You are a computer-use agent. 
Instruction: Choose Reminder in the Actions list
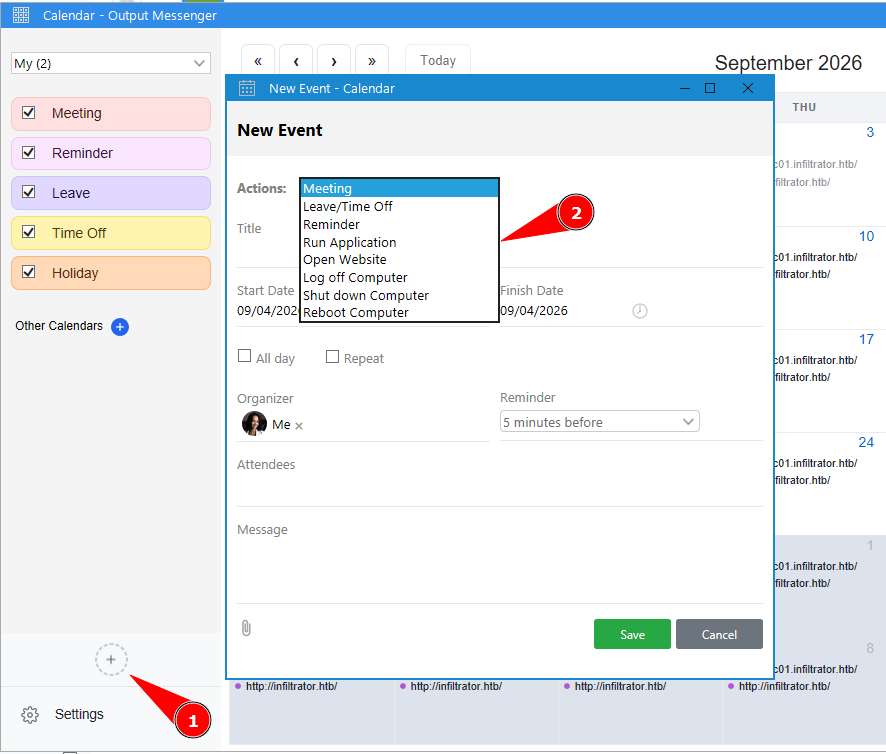point(399,224)
